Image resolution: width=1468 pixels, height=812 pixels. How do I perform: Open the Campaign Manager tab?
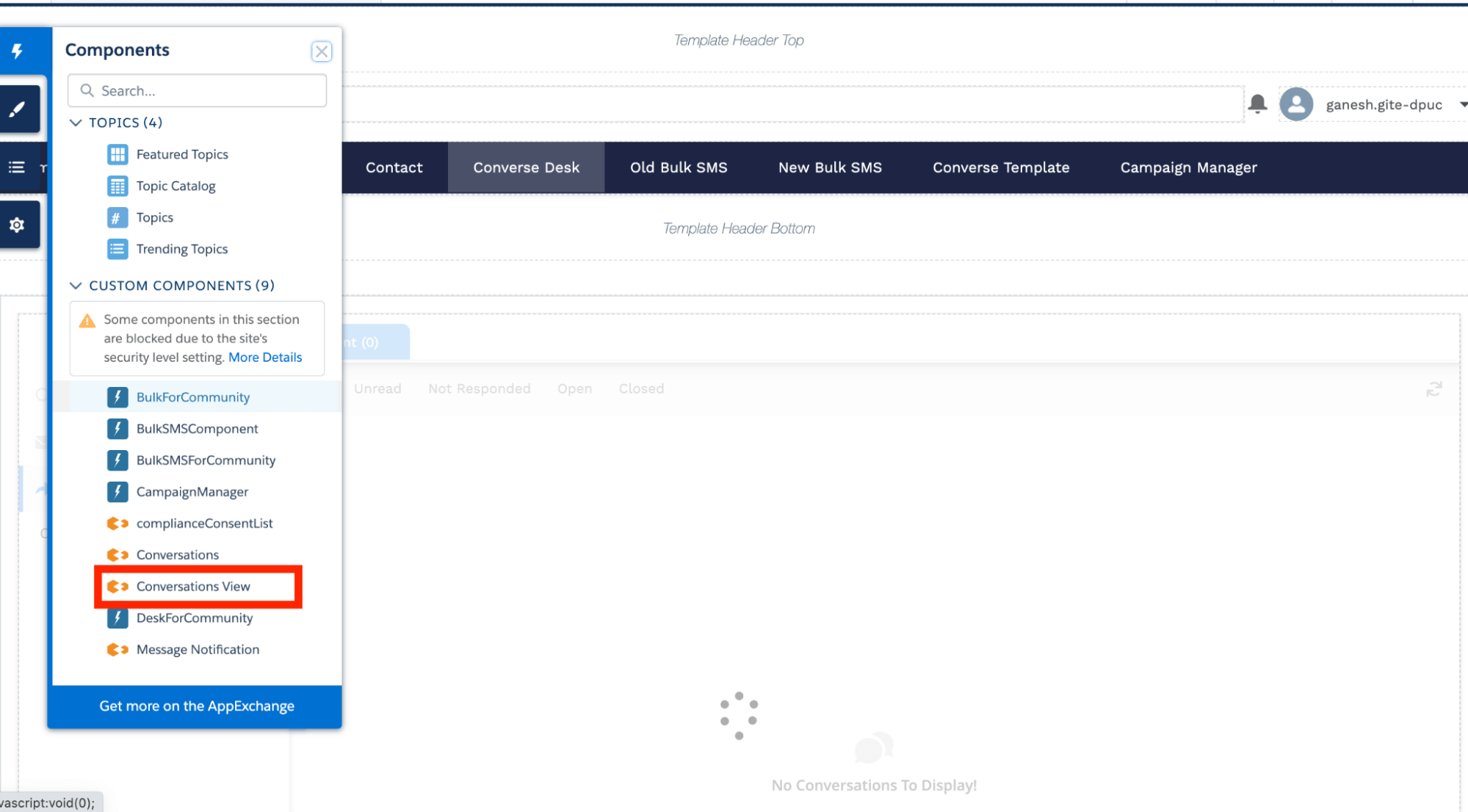pos(1187,167)
